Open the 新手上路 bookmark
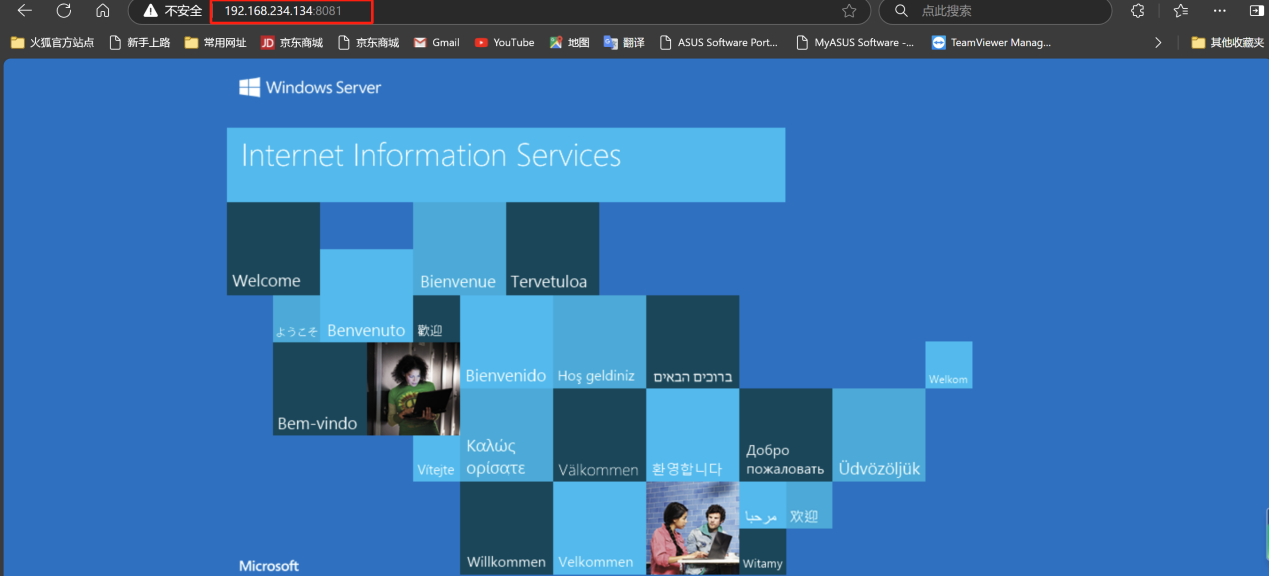 coord(140,43)
